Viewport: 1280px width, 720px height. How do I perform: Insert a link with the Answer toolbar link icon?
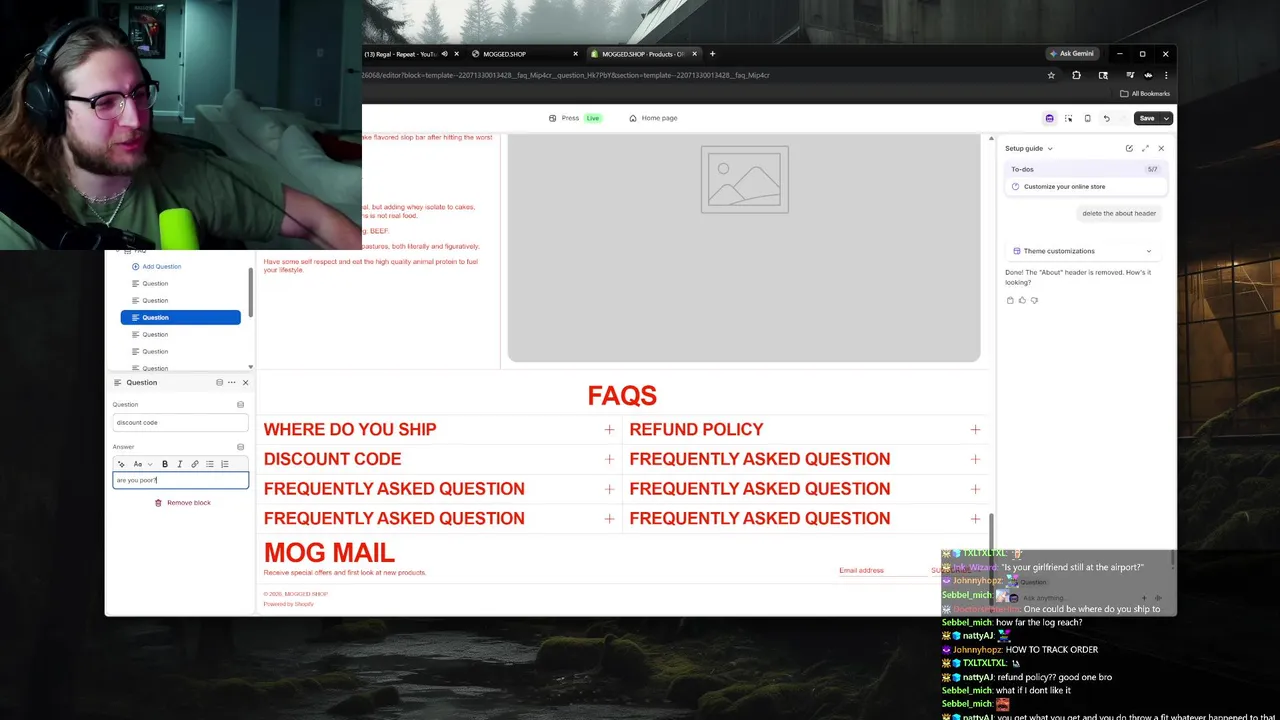pos(194,464)
